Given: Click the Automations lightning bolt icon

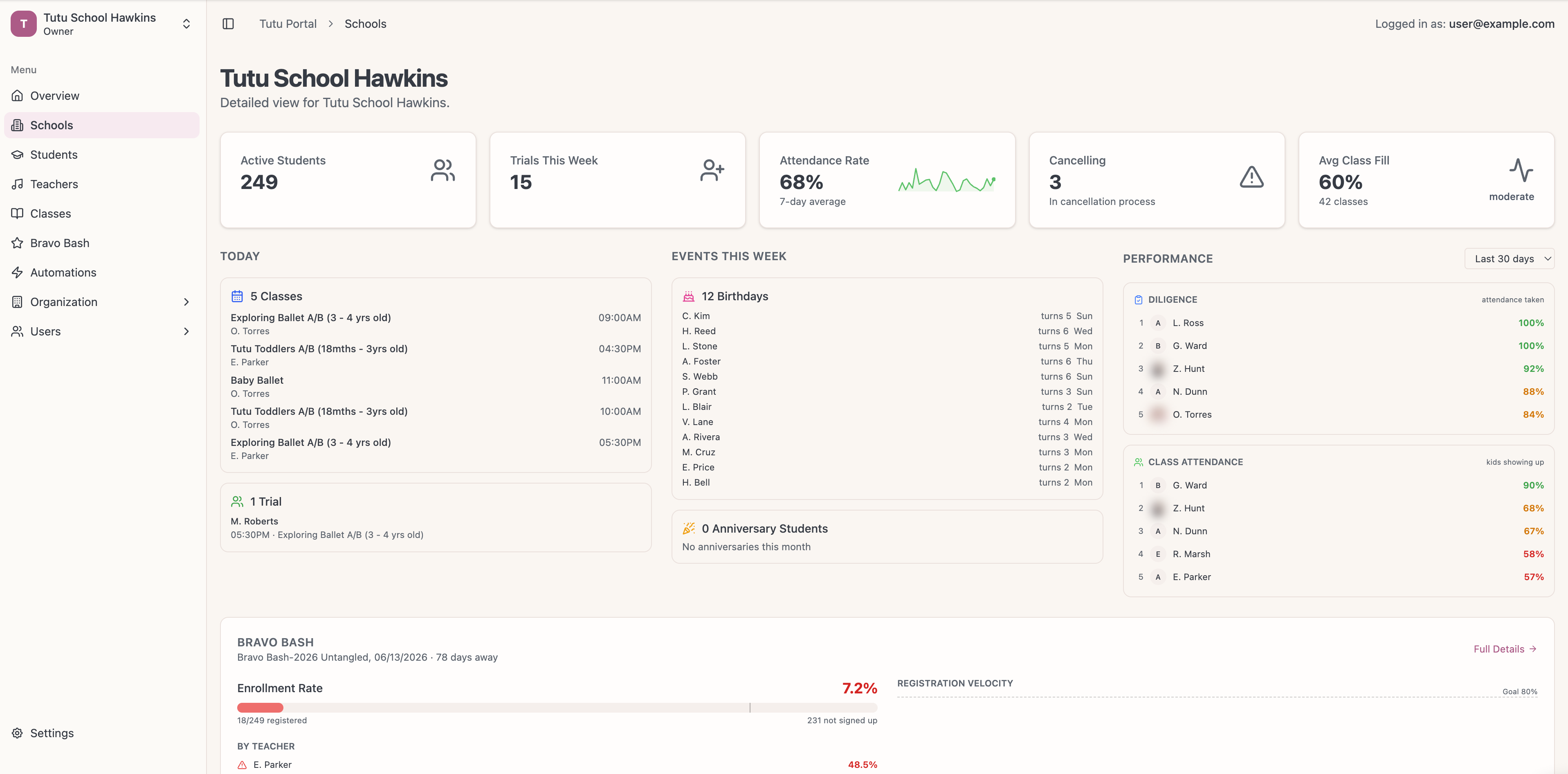Looking at the screenshot, I should pyautogui.click(x=18, y=272).
